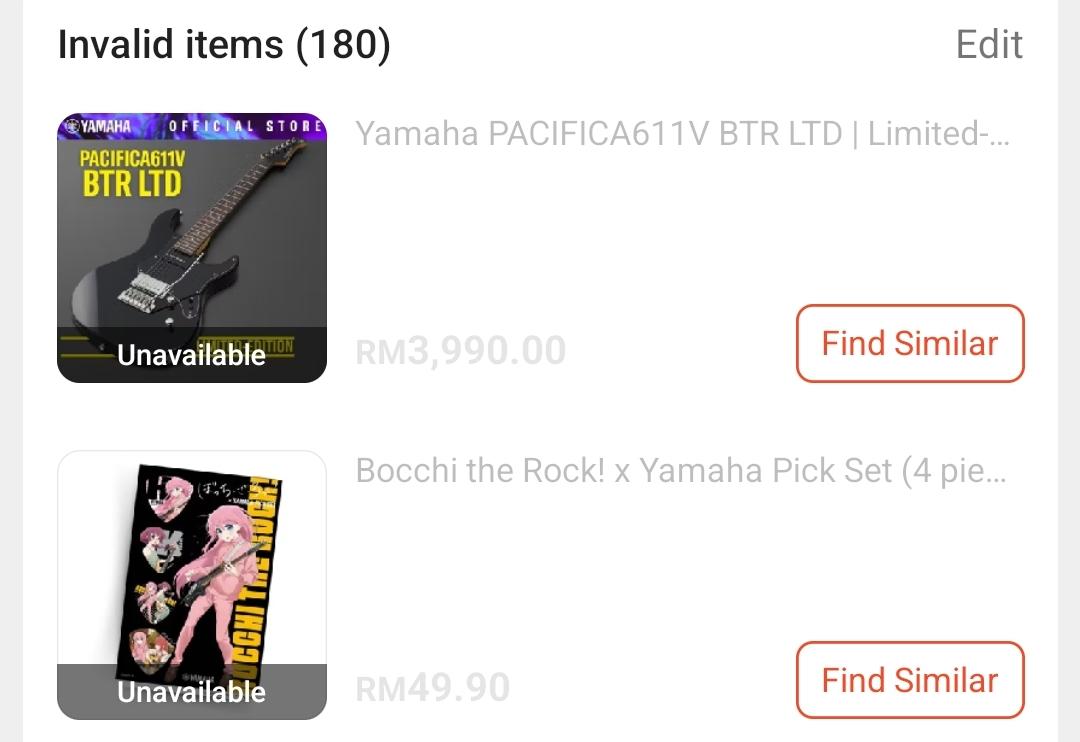Viewport: 1080px width, 742px height.
Task: Open the Bocchi the Rock pick set thumbnail
Action: 192,570
